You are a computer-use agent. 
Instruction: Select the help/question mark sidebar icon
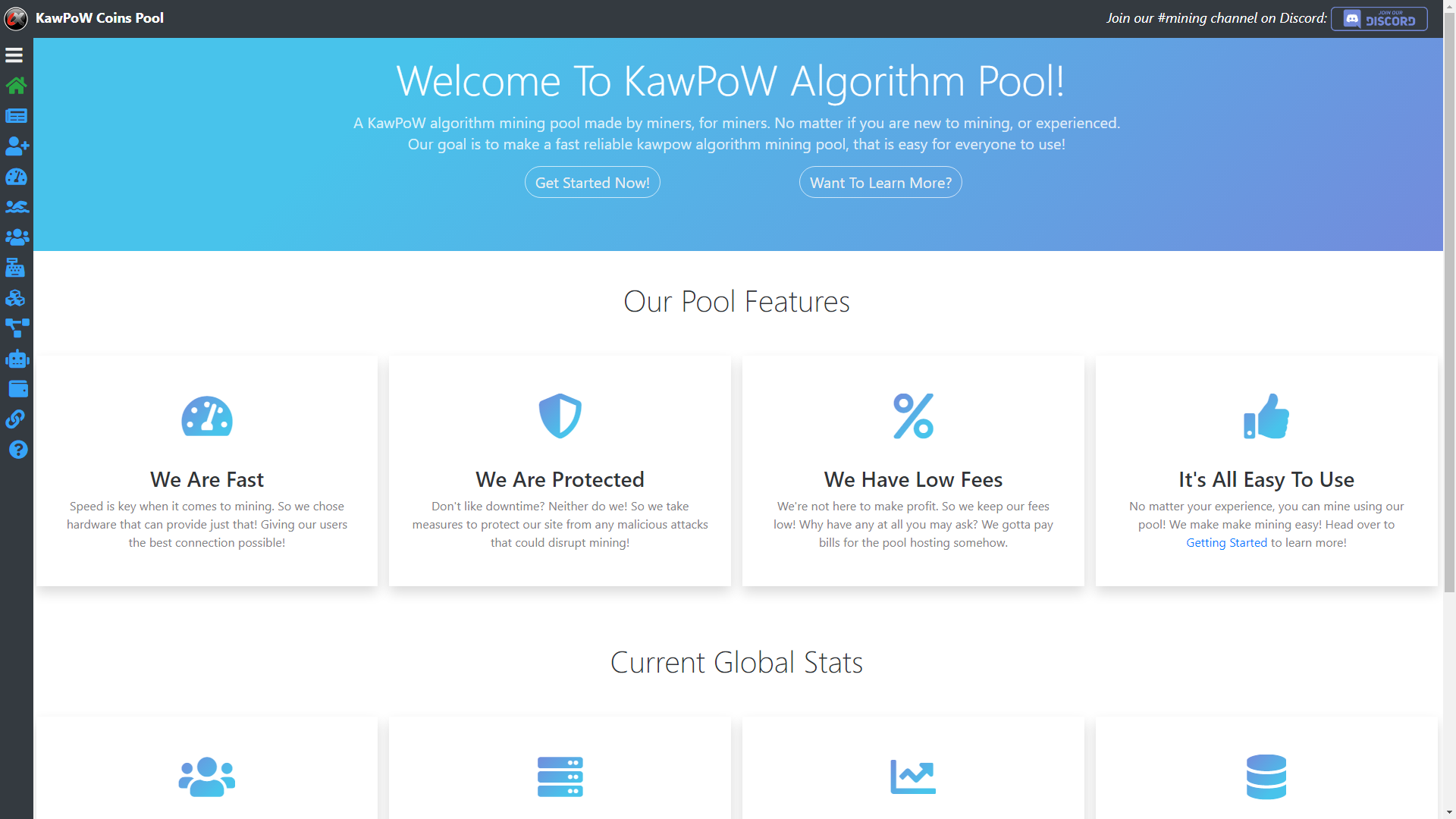[x=17, y=449]
